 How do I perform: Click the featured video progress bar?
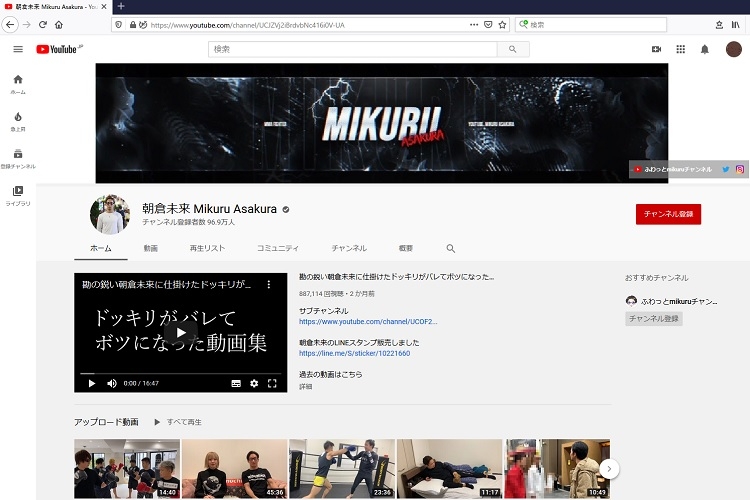(180, 373)
